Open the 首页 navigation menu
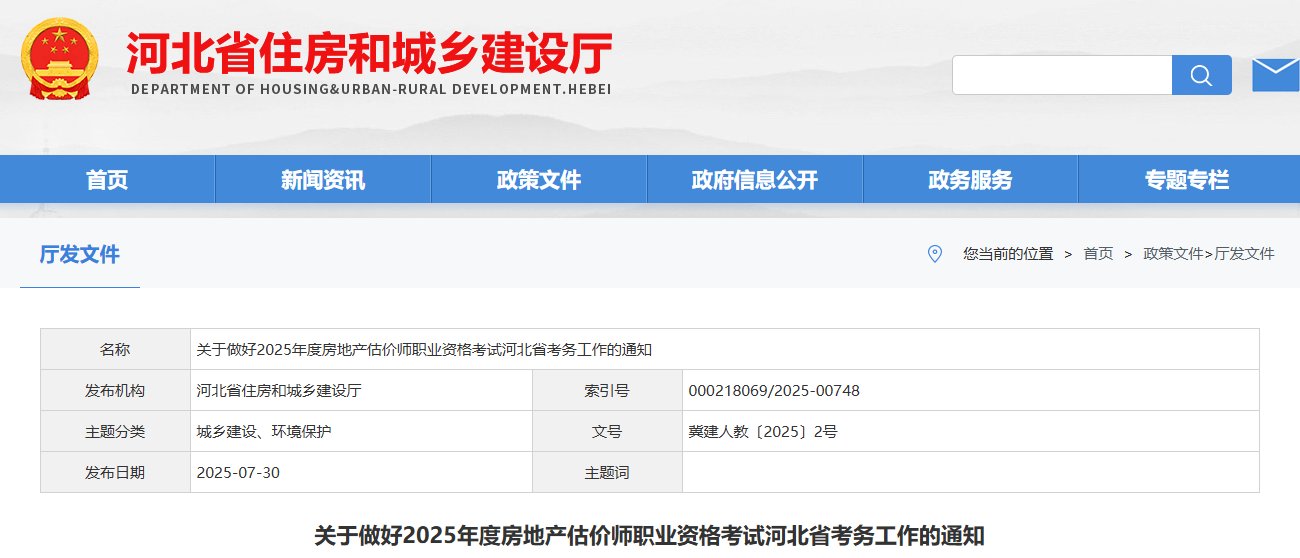1300x558 pixels. point(107,180)
